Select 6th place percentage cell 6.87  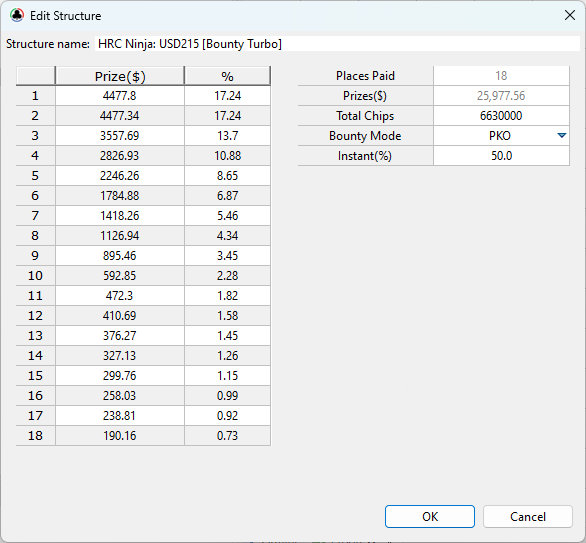coord(227,196)
